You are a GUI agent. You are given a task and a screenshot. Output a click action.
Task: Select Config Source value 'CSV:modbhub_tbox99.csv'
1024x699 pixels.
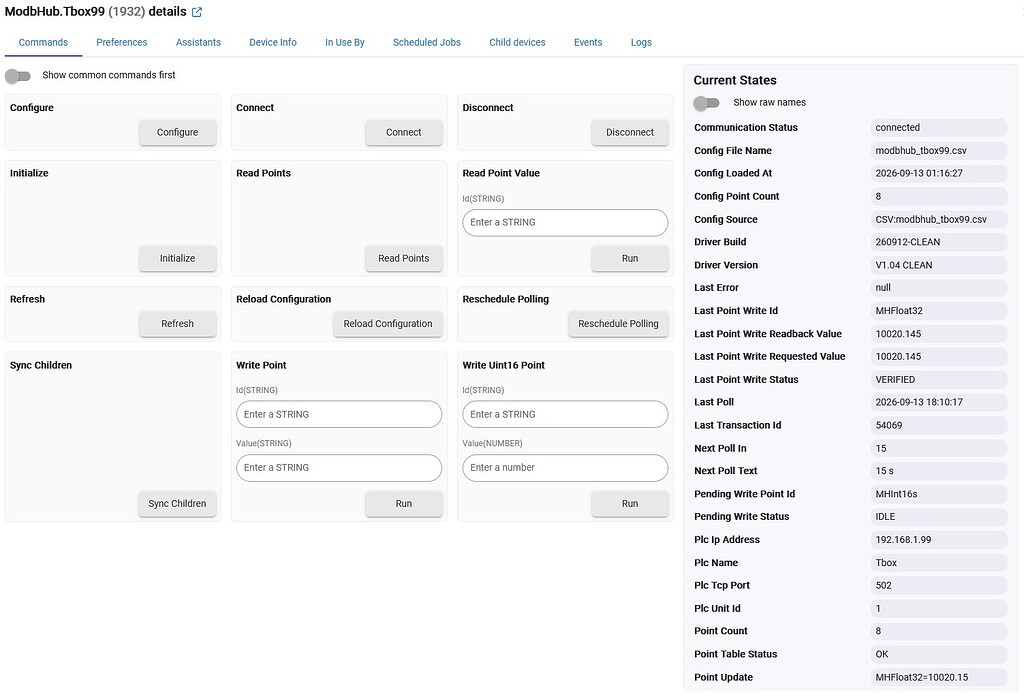pos(938,219)
